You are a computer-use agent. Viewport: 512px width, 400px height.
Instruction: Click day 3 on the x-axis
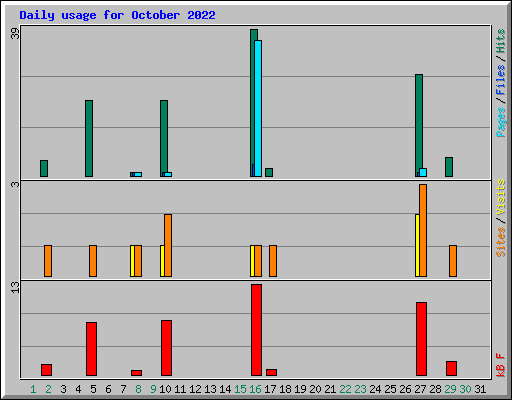[x=63, y=389]
